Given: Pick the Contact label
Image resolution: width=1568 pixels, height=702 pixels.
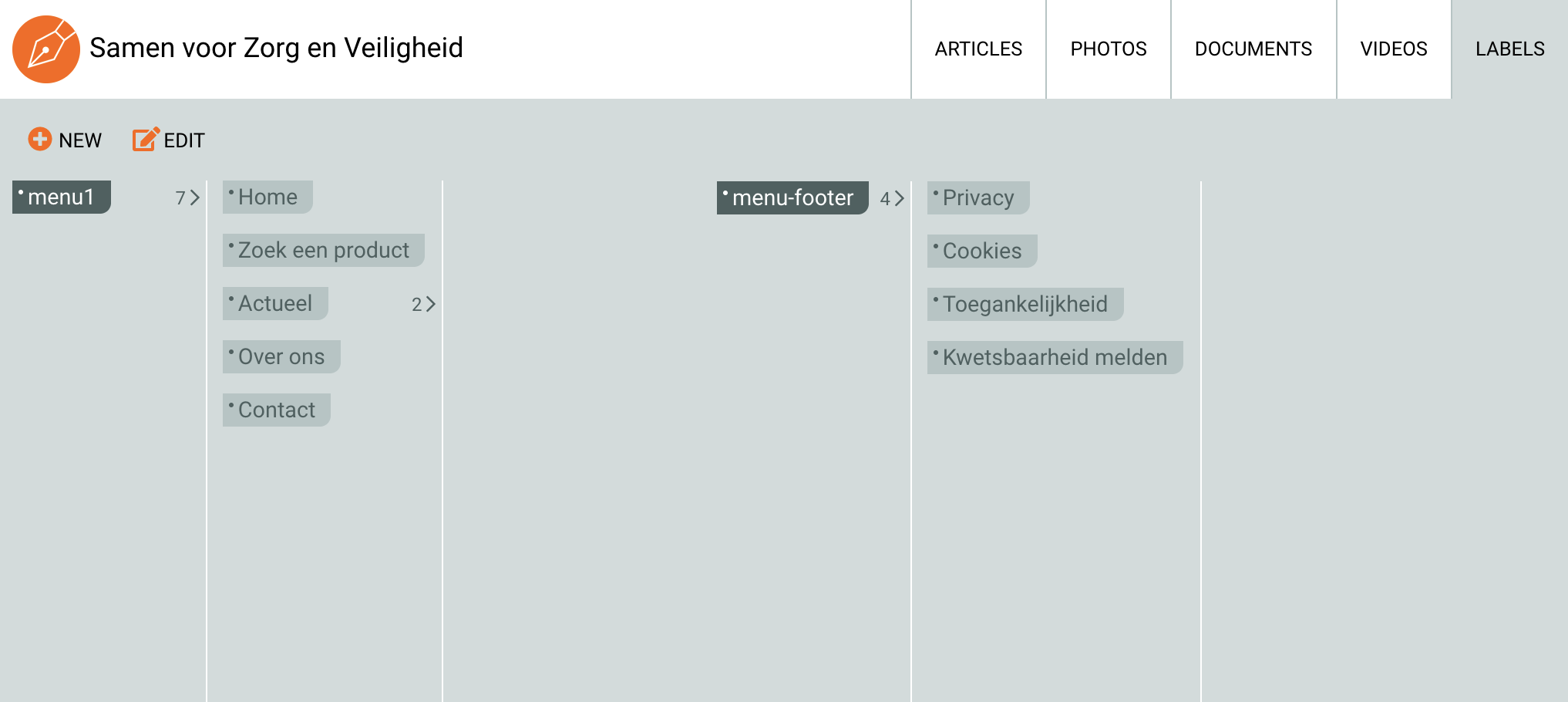Looking at the screenshot, I should 277,410.
